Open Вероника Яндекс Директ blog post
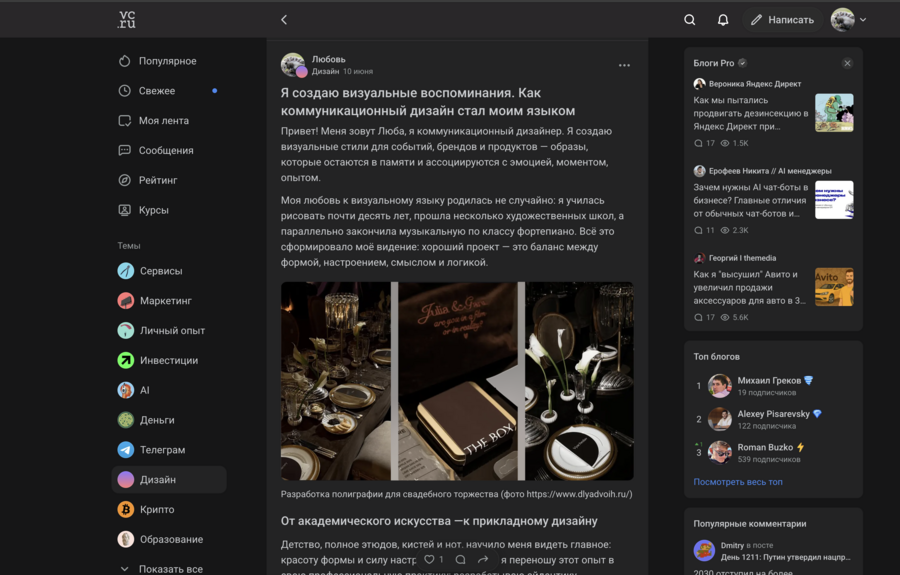900x575 pixels. click(x=751, y=113)
